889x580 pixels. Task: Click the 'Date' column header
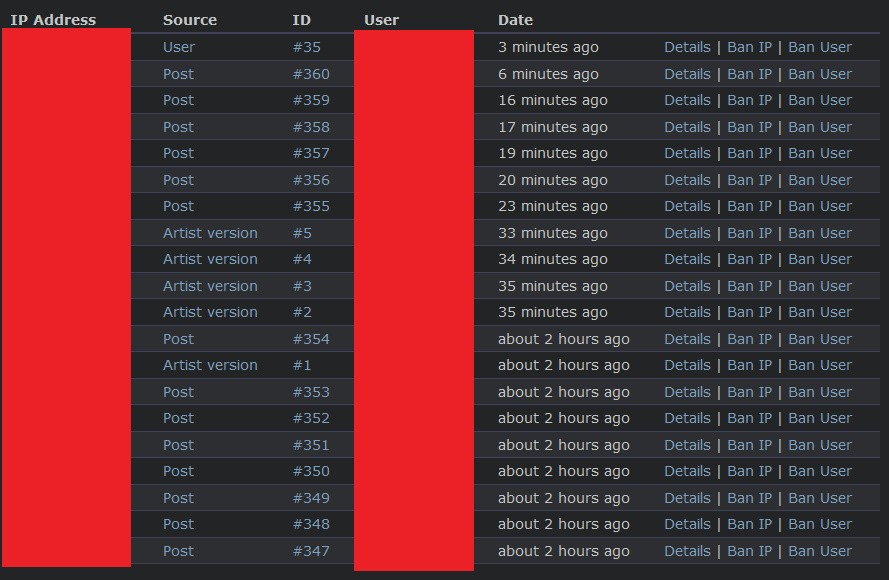(515, 20)
